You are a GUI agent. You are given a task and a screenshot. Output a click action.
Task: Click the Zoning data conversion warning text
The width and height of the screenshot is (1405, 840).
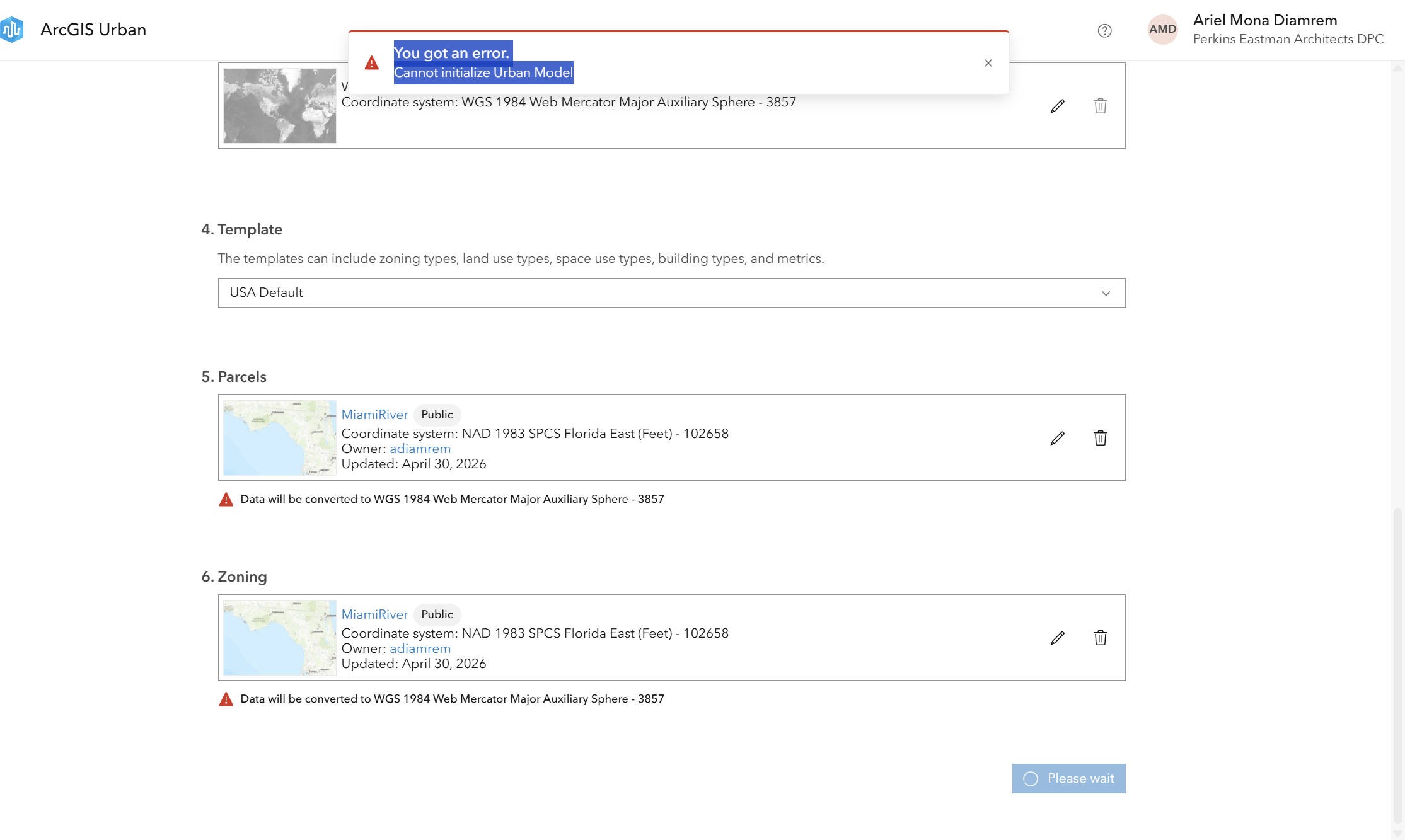tap(452, 699)
